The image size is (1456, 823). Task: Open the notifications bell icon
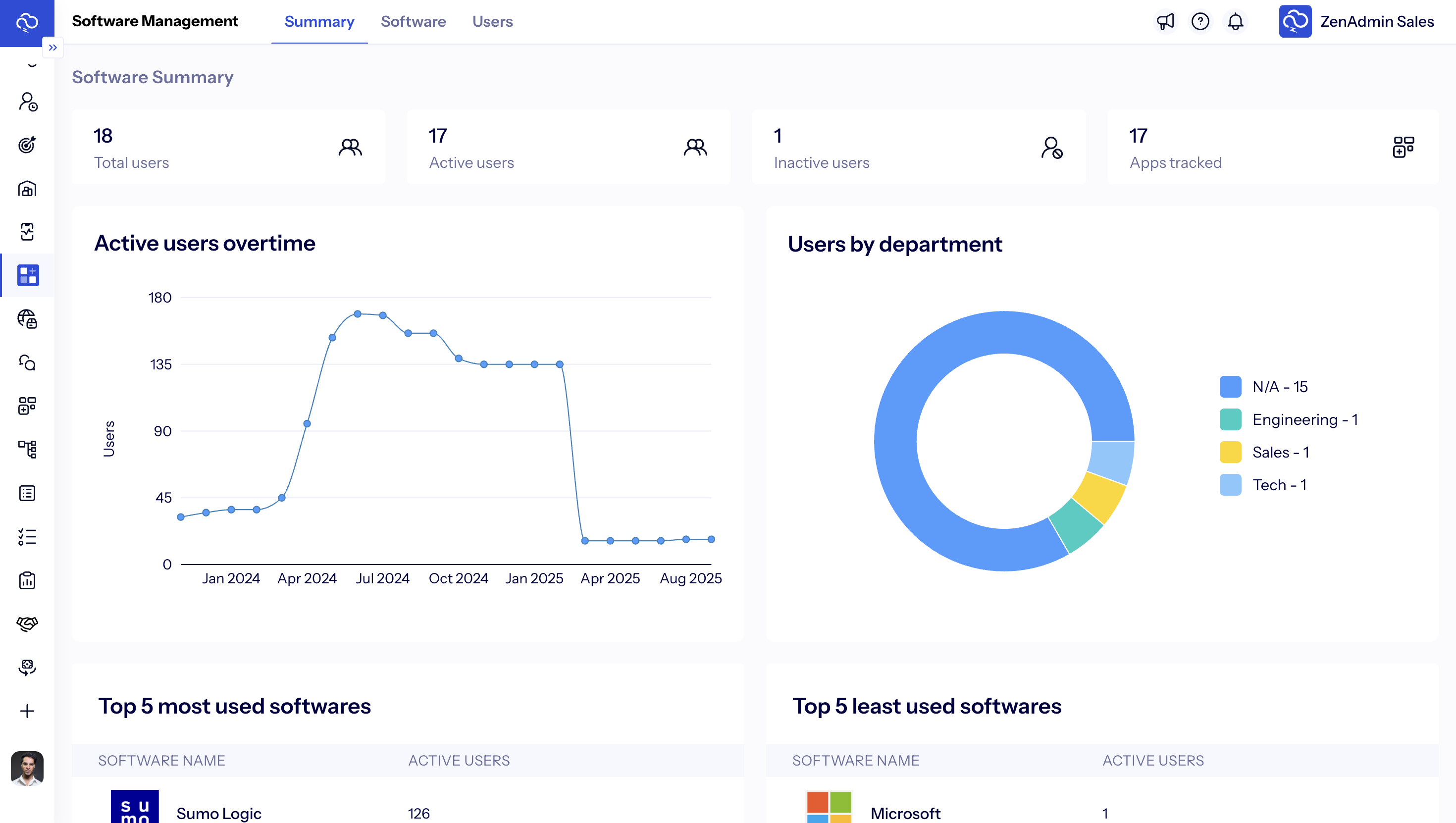[x=1235, y=21]
